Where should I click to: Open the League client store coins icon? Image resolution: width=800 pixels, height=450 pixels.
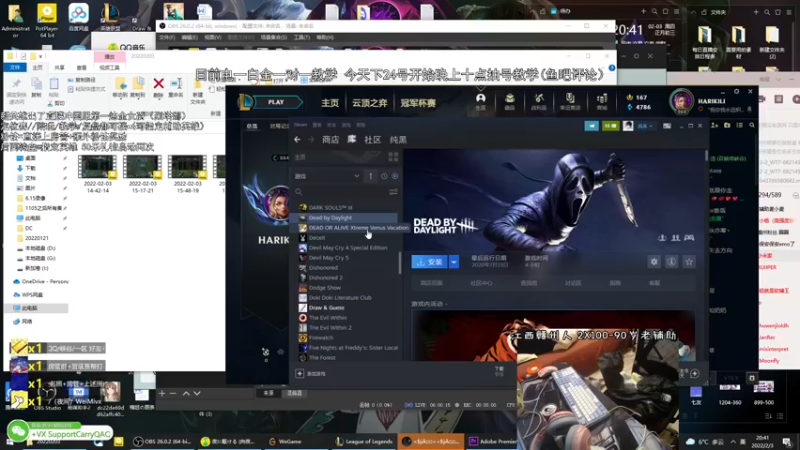pyautogui.click(x=602, y=101)
